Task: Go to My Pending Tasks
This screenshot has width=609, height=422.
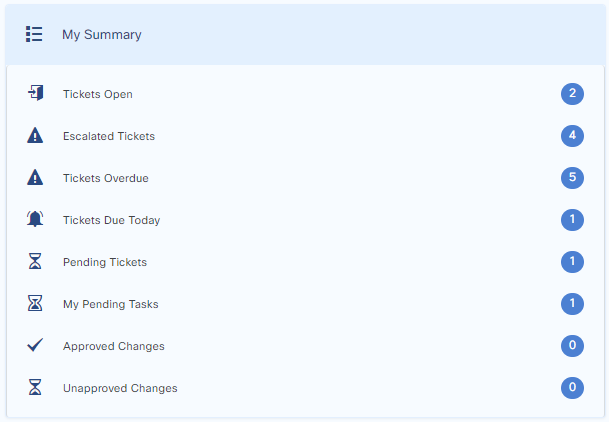Action: 110,304
